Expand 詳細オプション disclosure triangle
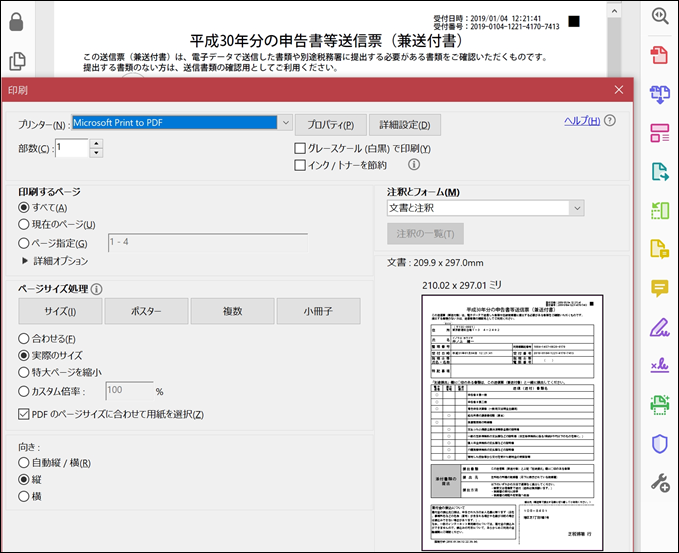 point(25,261)
